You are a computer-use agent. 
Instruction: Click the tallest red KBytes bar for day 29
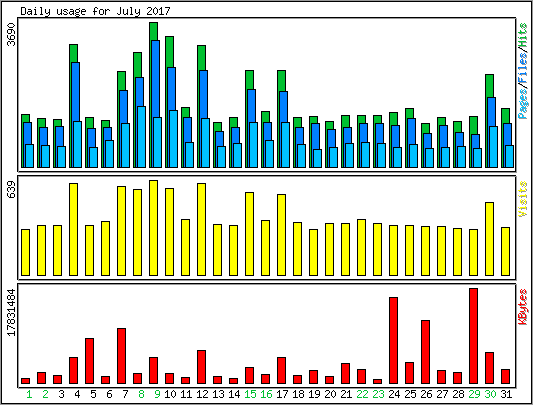coord(474,336)
